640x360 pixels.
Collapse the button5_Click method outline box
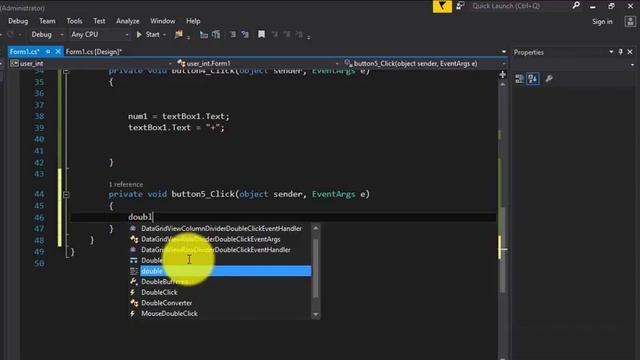(66, 195)
